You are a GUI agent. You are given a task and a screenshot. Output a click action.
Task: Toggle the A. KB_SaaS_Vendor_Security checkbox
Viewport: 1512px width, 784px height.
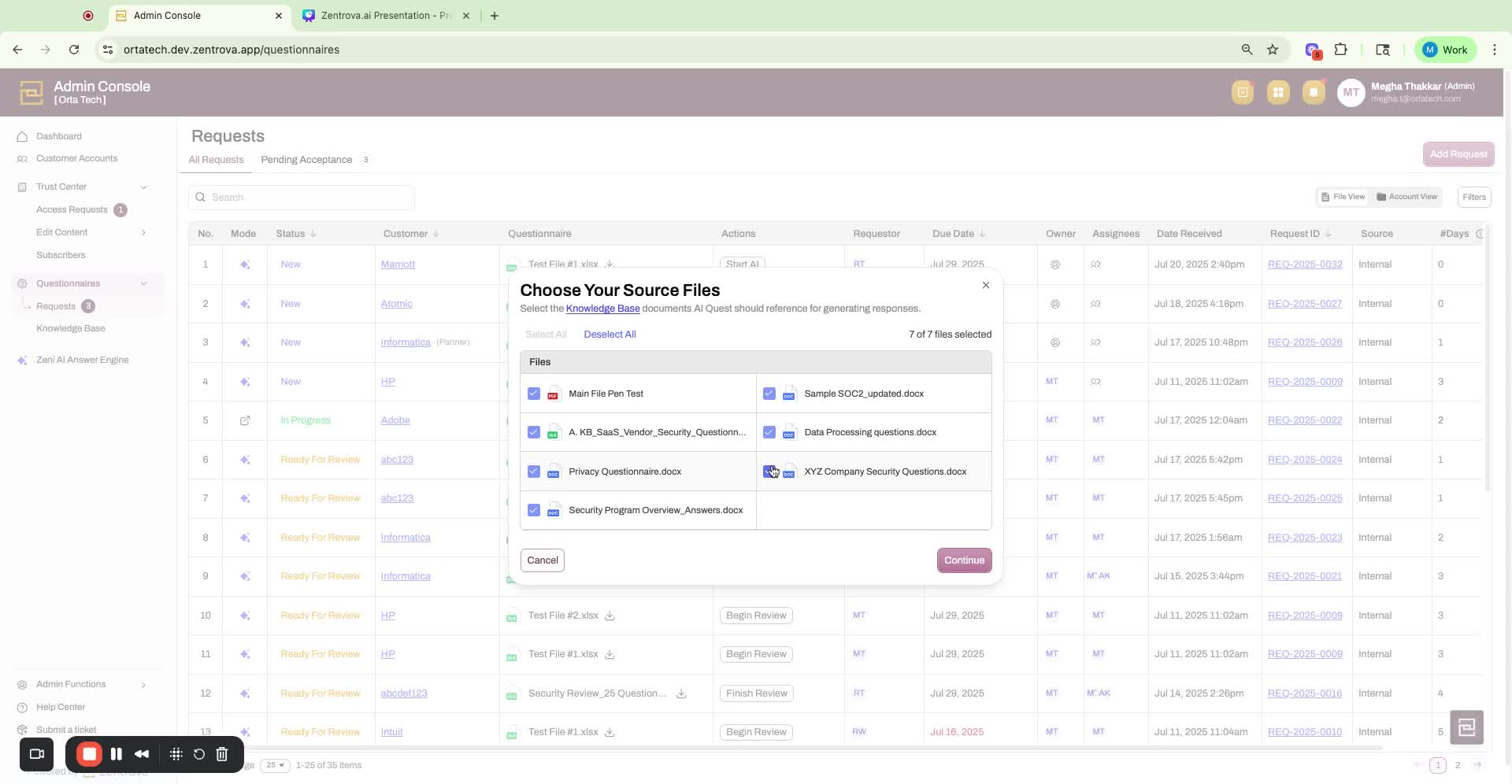(x=534, y=432)
